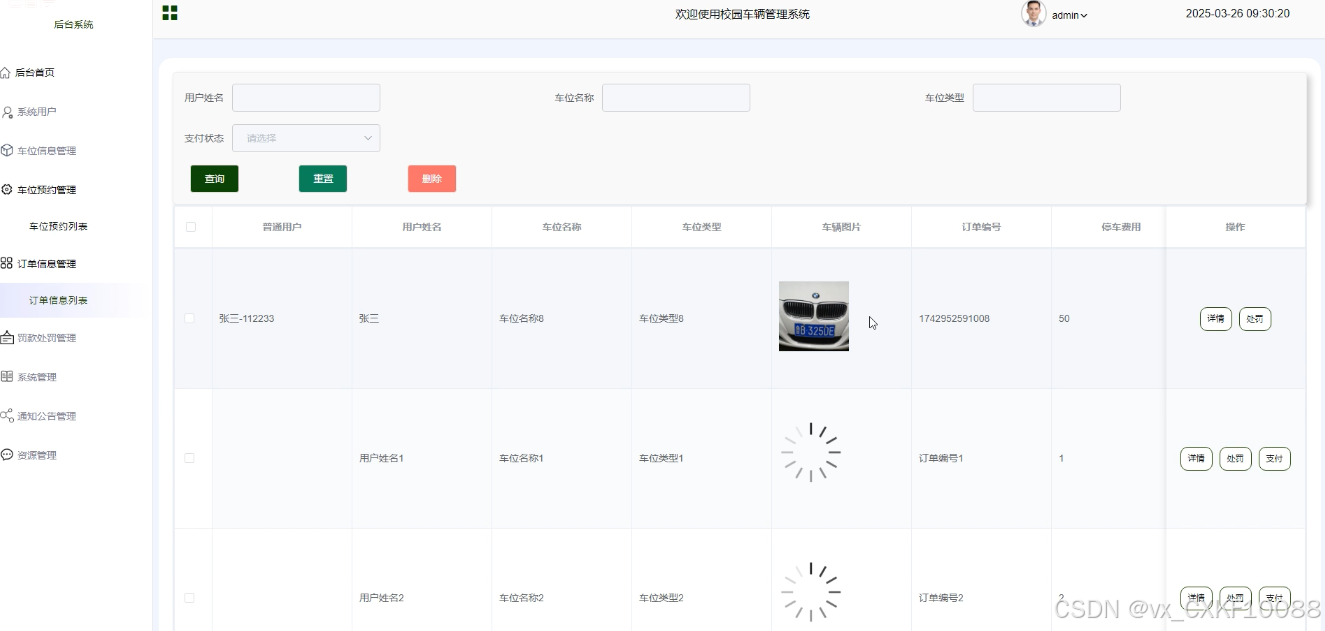The image size is (1325, 631).
Task: Toggle the select-all checkbox in table header
Action: pyautogui.click(x=191, y=227)
